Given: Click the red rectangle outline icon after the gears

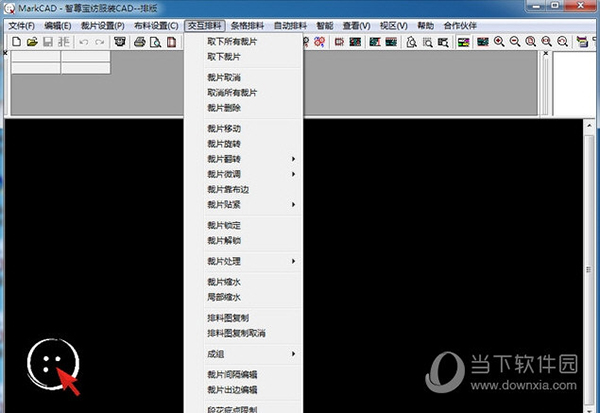Looking at the screenshot, I should 339,42.
